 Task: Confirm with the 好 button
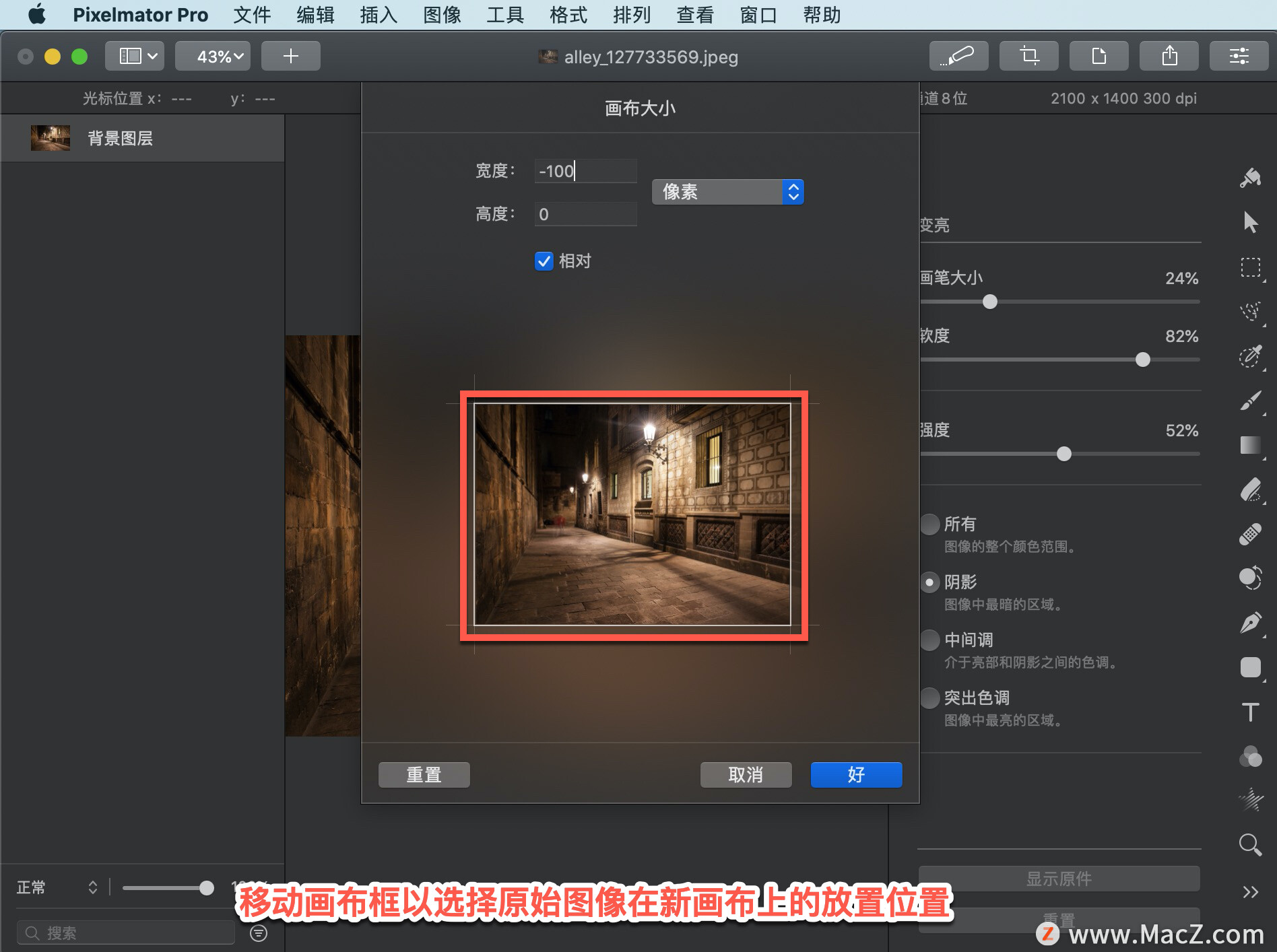click(857, 775)
